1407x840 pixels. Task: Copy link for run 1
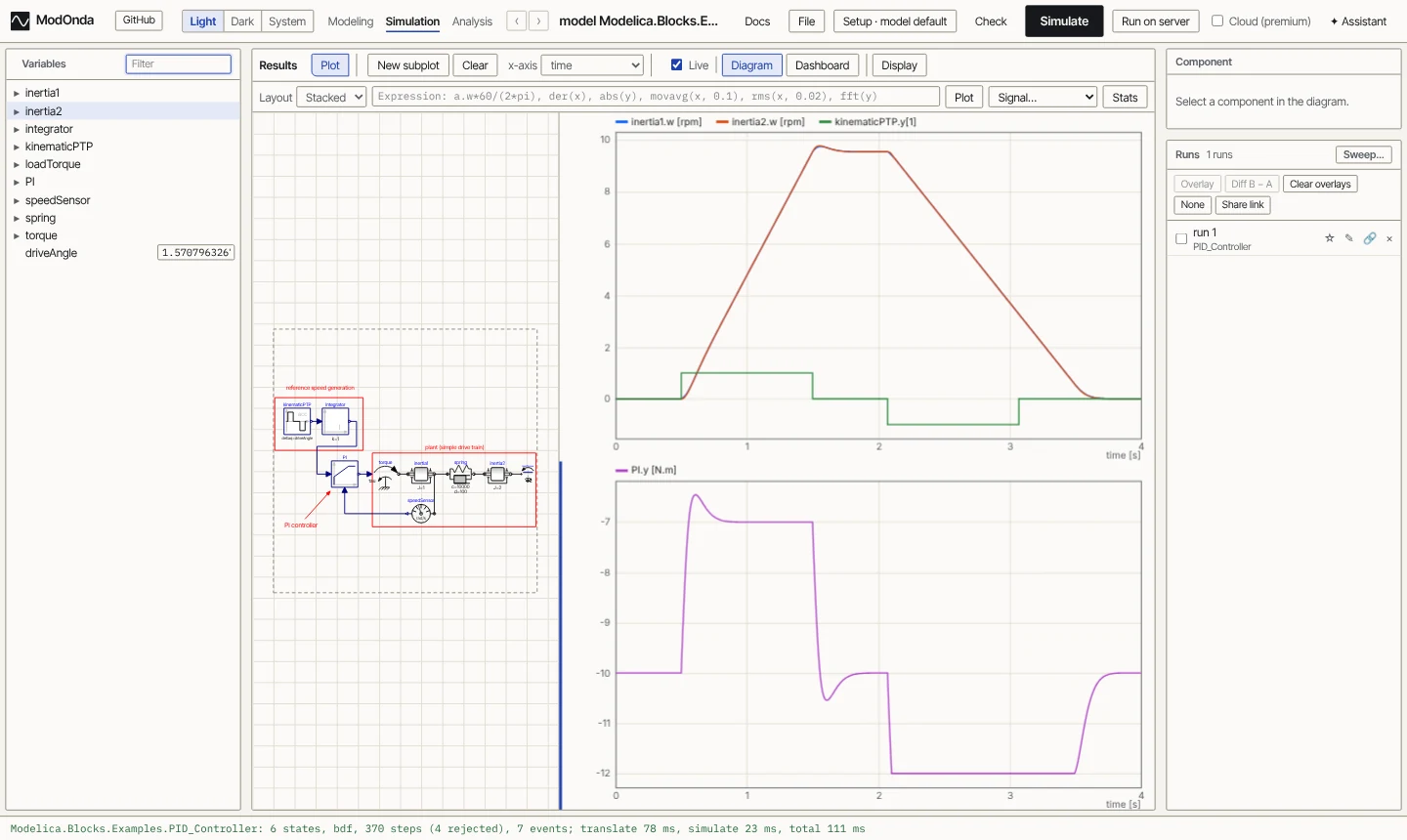(1370, 238)
